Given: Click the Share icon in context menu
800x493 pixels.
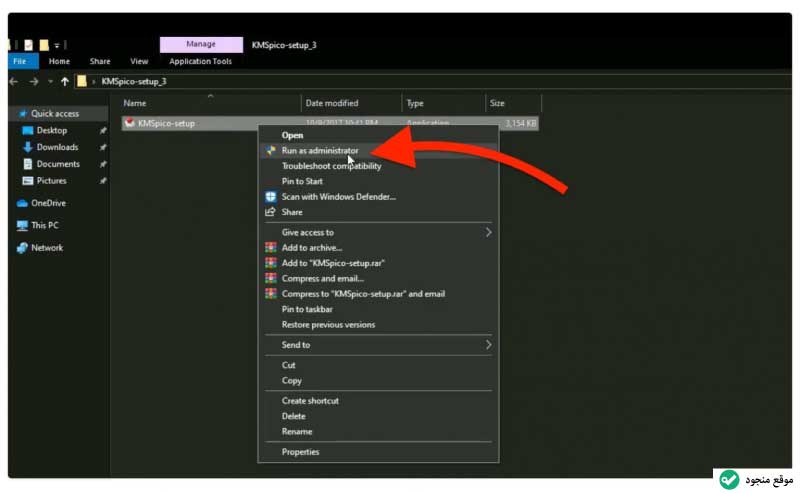Looking at the screenshot, I should pos(270,212).
